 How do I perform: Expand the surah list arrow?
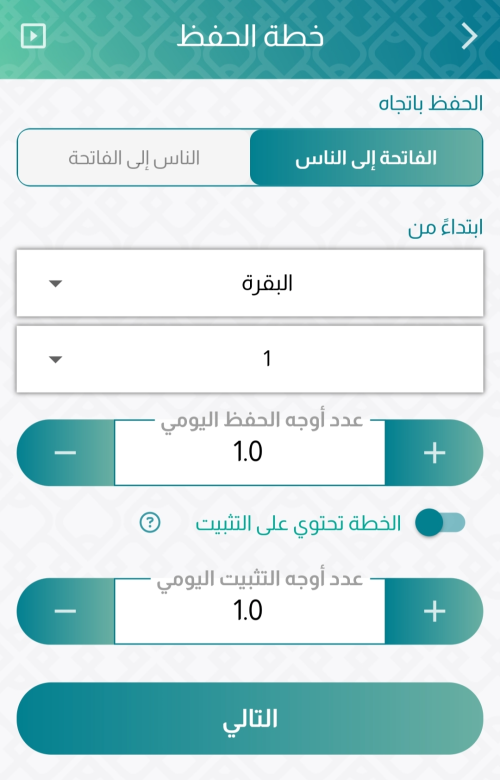(x=56, y=284)
